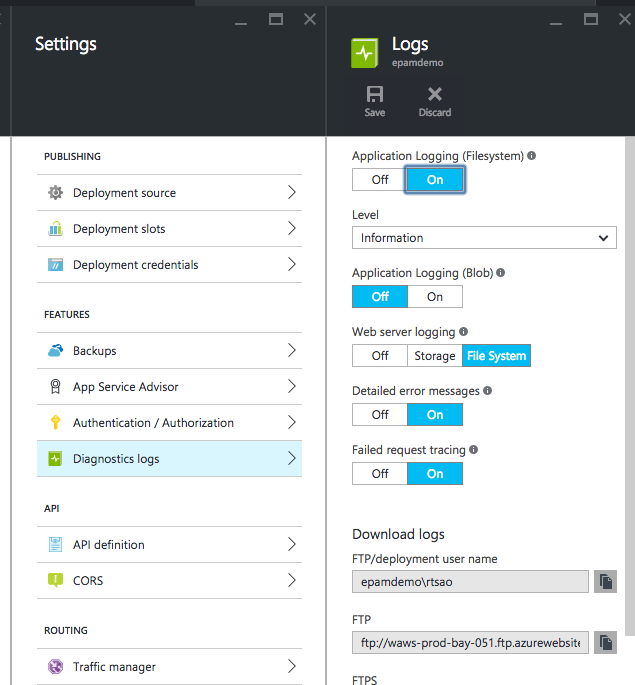Turn on Application Logging (Blob)
The image size is (635, 685).
pyautogui.click(x=435, y=297)
